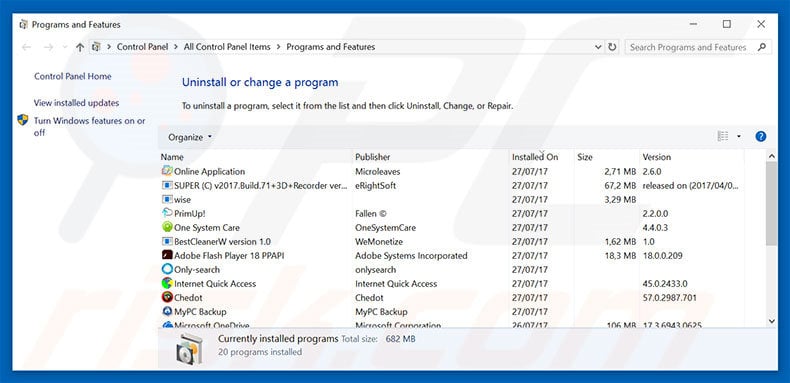Select the Chedot entry name

(188, 297)
